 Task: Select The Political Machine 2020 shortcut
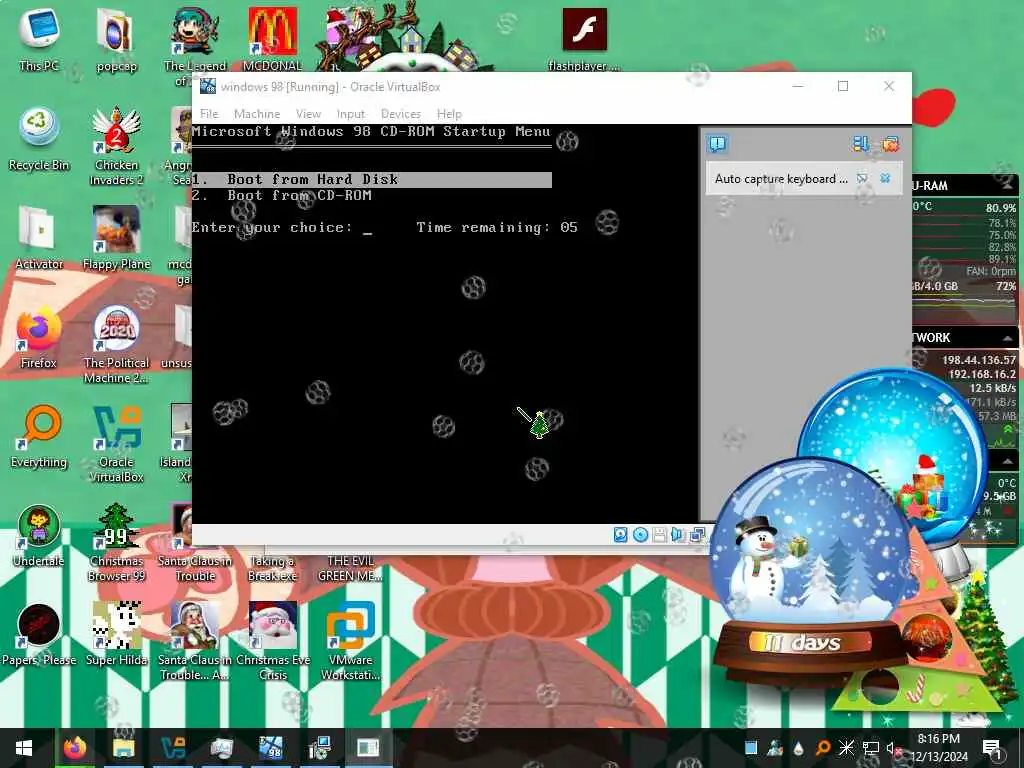tap(116, 345)
